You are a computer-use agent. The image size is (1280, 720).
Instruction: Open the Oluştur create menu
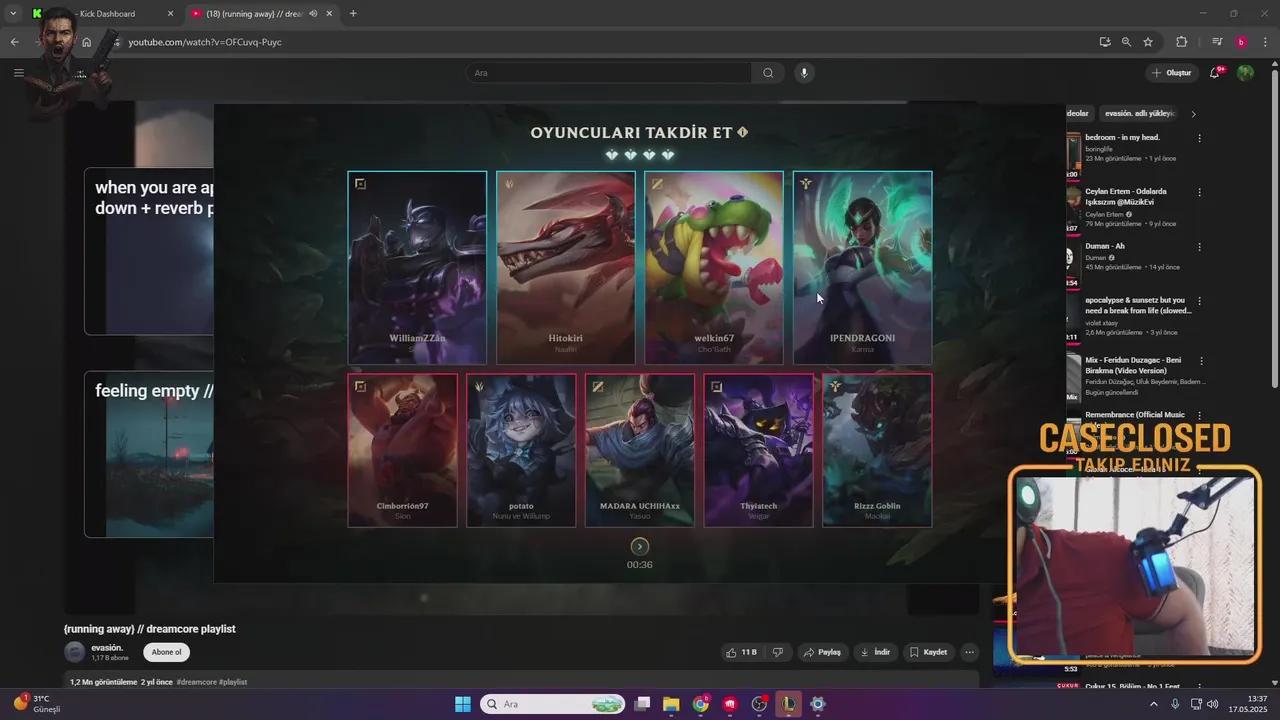(x=1172, y=73)
